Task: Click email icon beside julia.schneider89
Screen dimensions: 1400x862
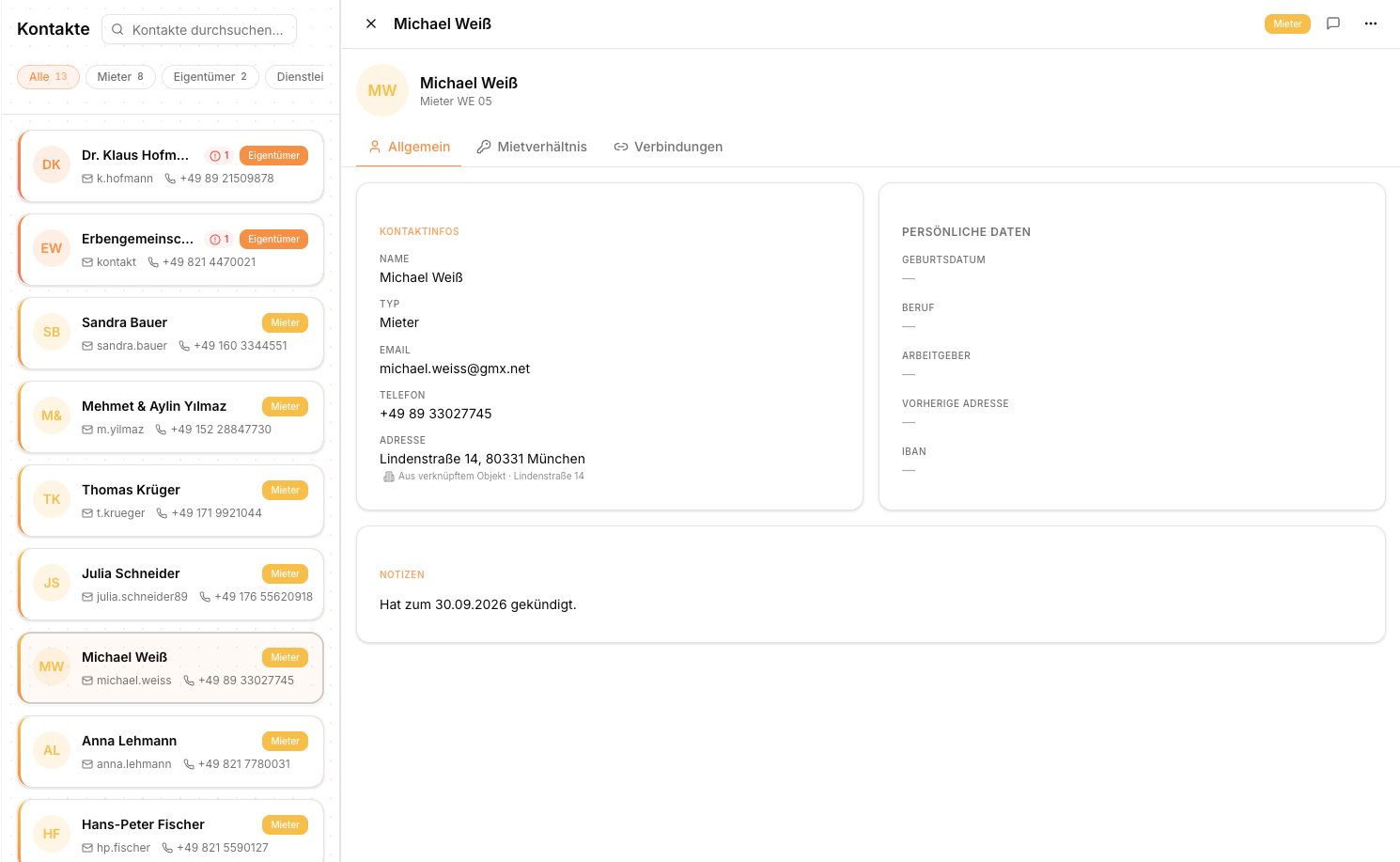Action: point(87,597)
